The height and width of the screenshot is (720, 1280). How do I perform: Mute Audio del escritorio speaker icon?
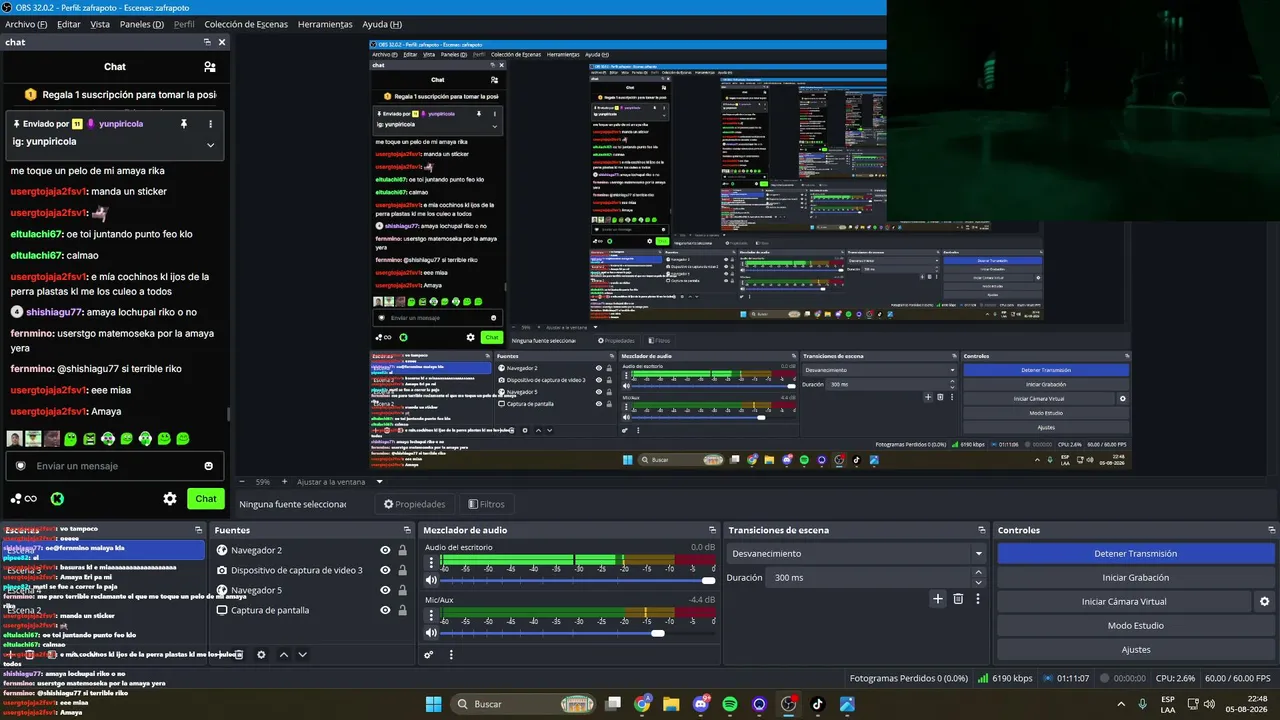pos(431,580)
